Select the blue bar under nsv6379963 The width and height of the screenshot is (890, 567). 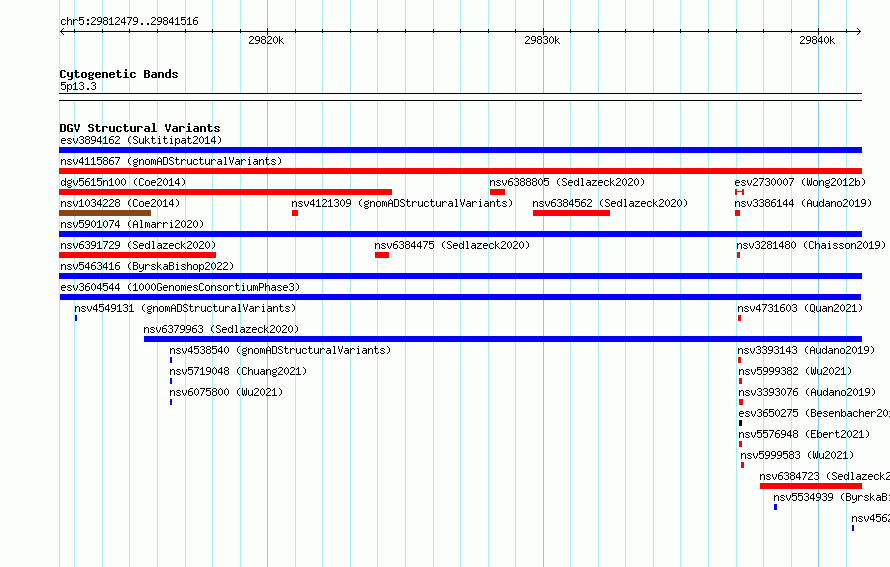click(x=503, y=339)
